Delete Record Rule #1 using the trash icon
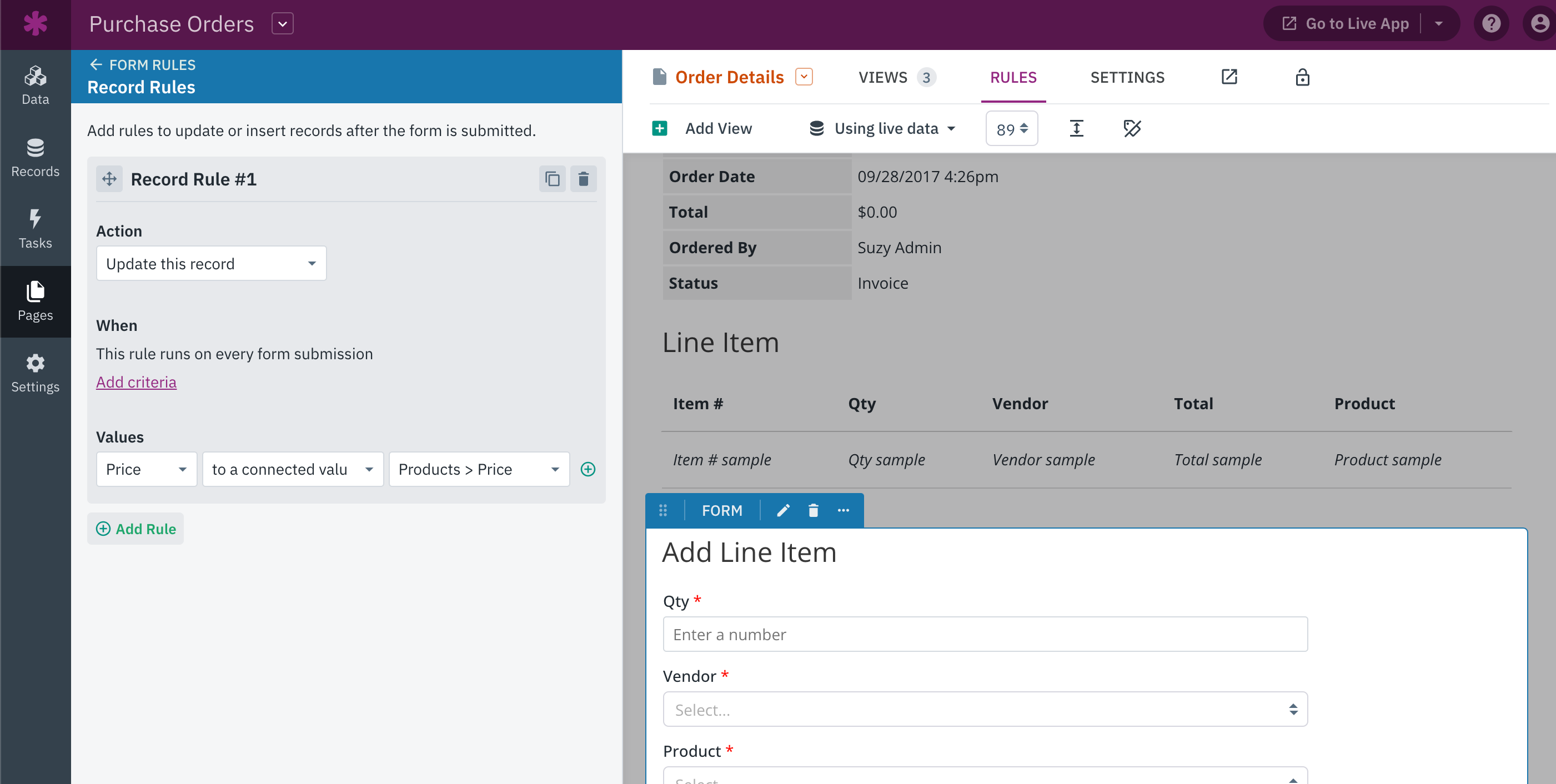This screenshot has height=784, width=1556. pos(583,179)
